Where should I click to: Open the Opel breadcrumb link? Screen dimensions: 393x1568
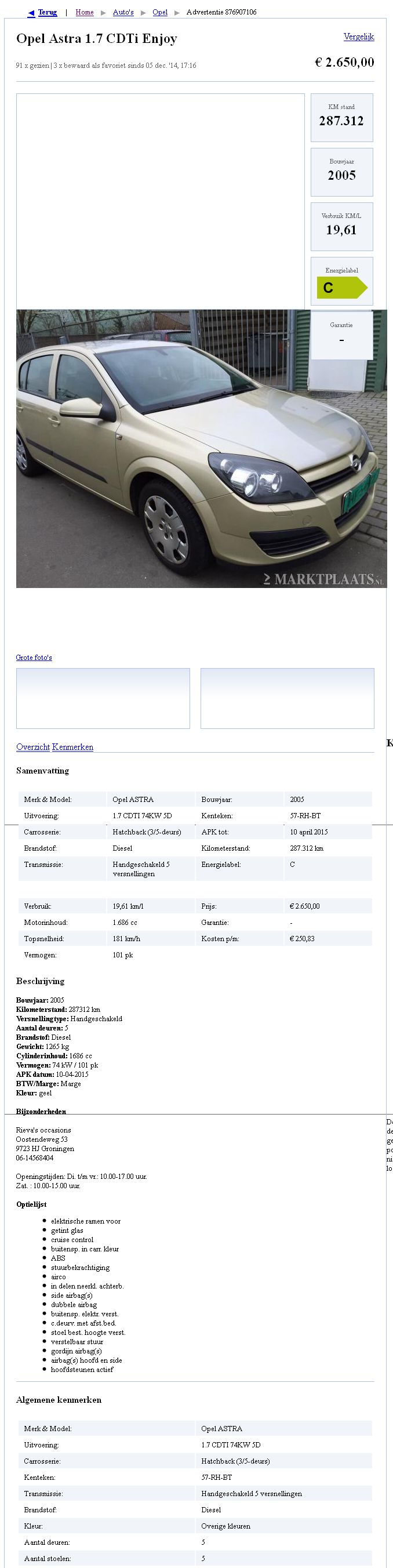pyautogui.click(x=160, y=12)
